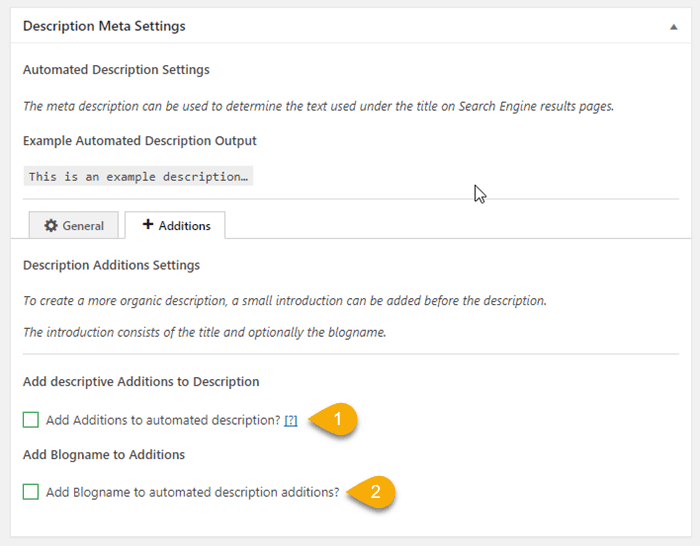The image size is (700, 546).
Task: Click the 'Add Blogname to automated description additions?' label
Action: tap(192, 492)
